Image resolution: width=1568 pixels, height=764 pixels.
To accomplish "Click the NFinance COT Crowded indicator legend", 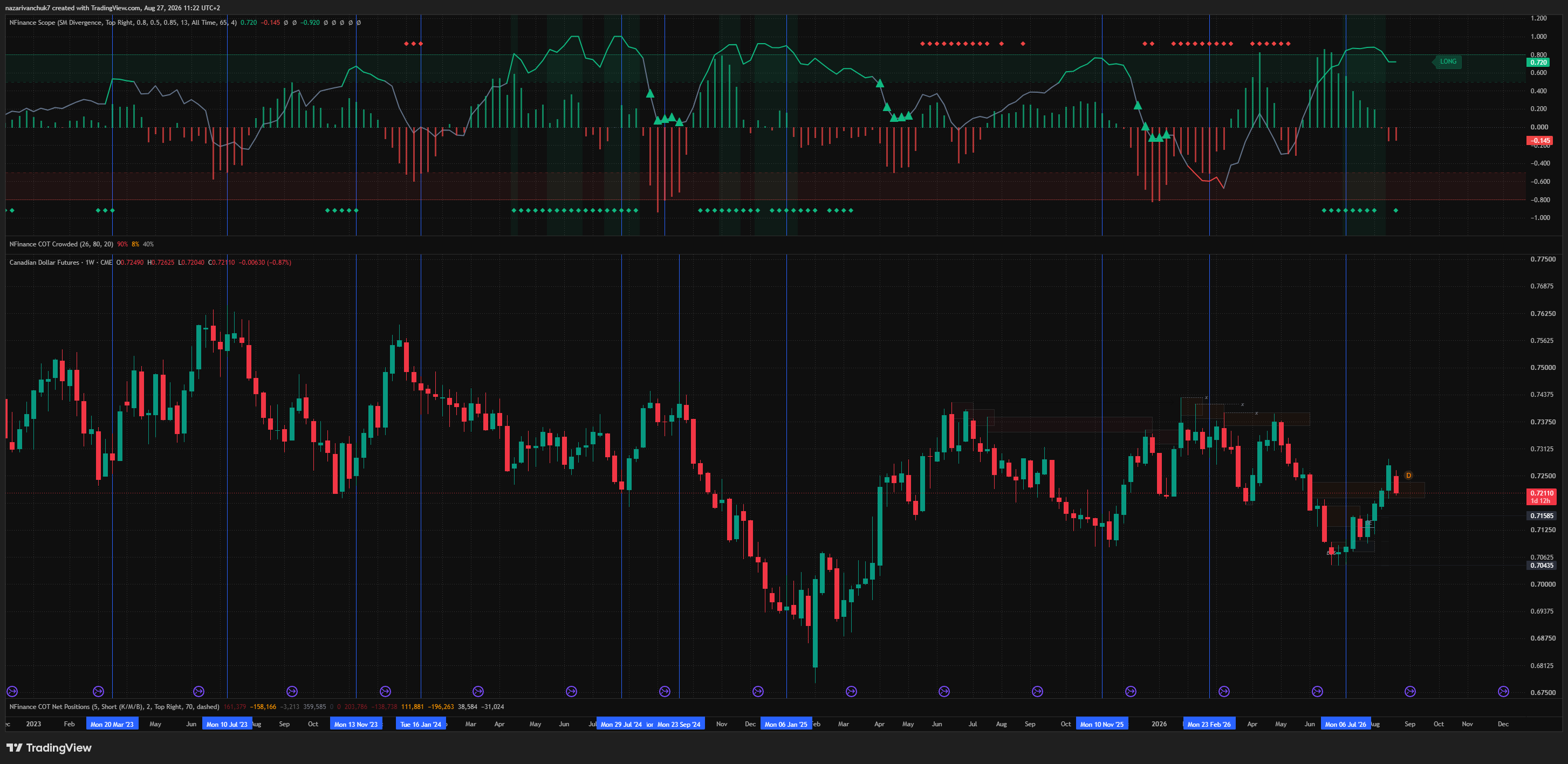I will pyautogui.click(x=61, y=244).
